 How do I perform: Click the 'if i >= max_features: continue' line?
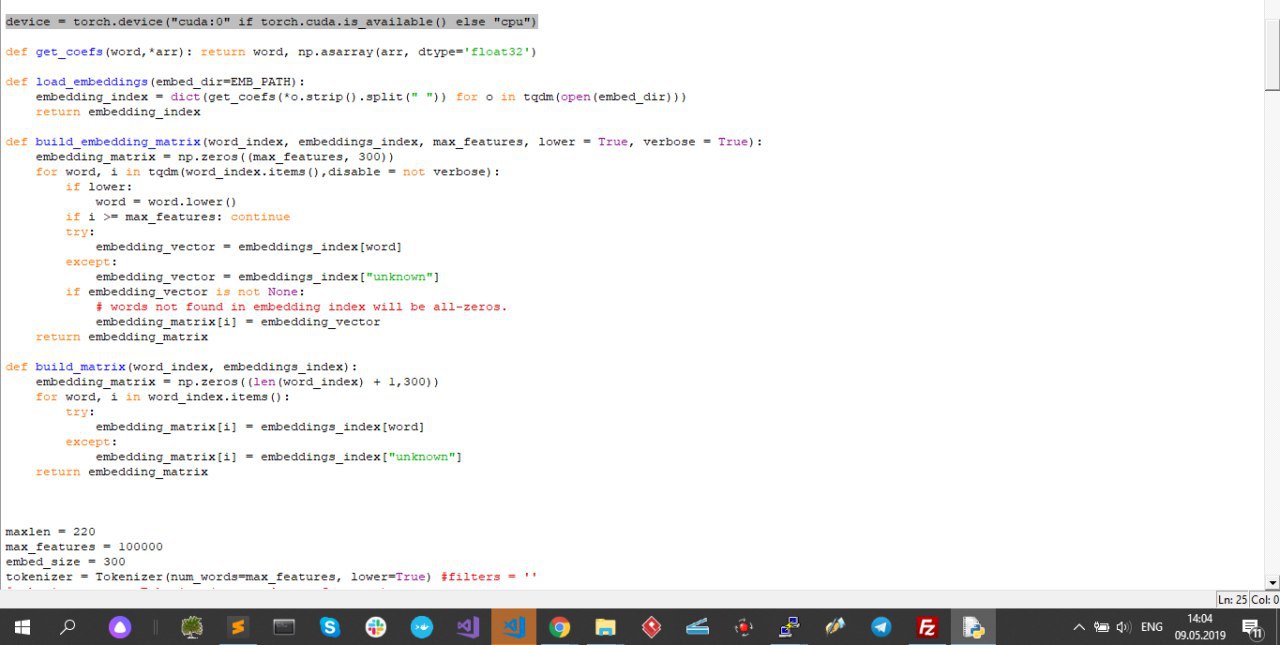(178, 216)
